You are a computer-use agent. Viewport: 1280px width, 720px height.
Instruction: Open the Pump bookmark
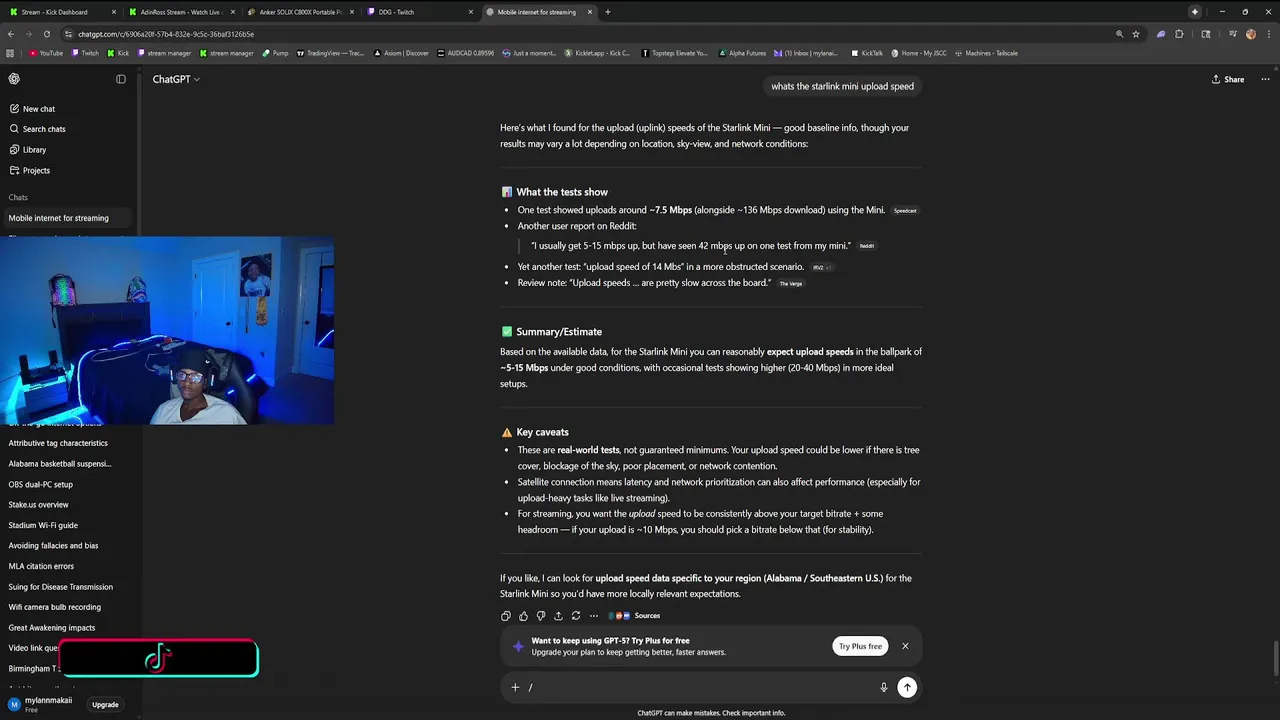click(275, 53)
